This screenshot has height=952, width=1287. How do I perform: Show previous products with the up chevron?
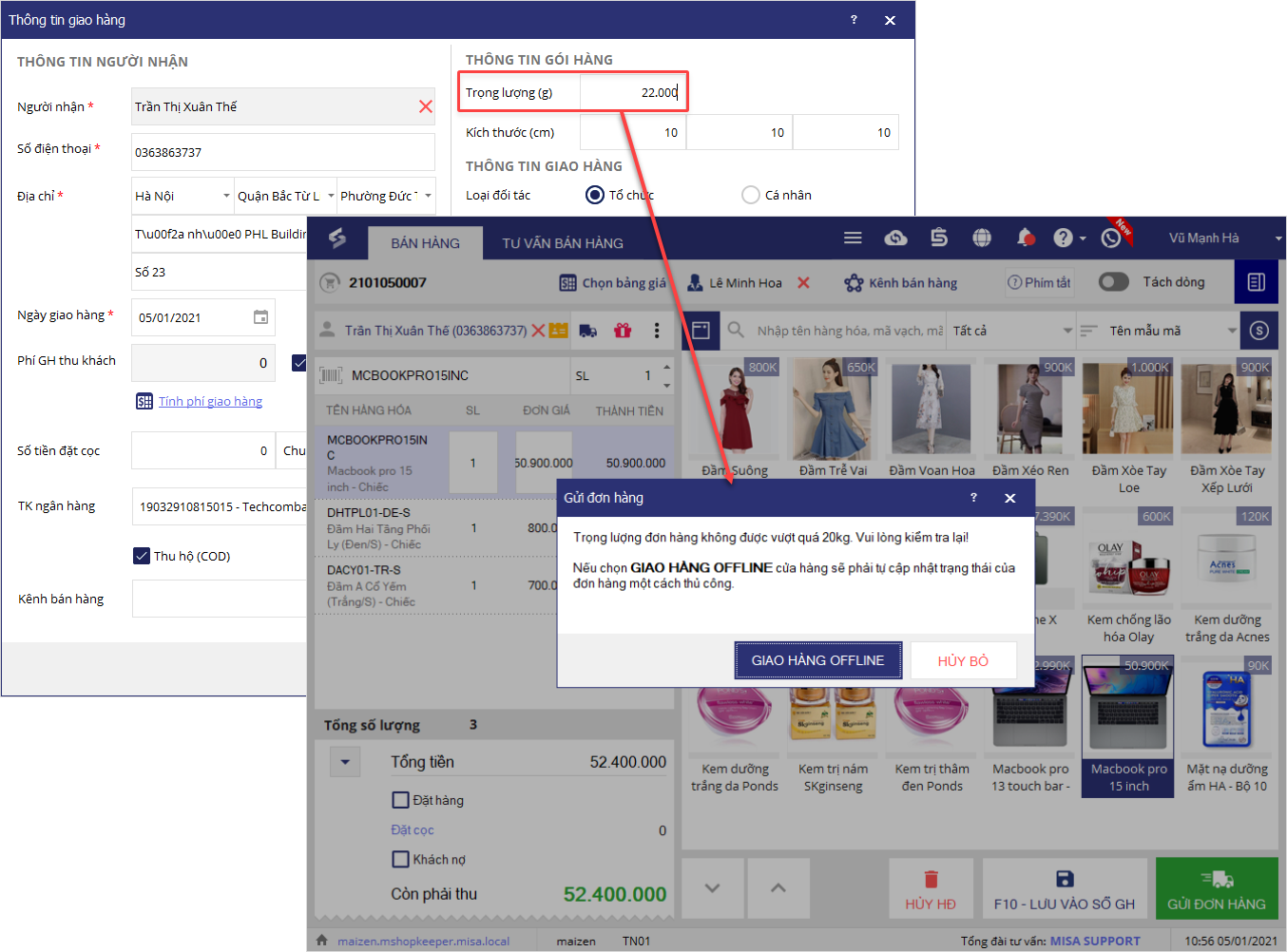pos(778,888)
